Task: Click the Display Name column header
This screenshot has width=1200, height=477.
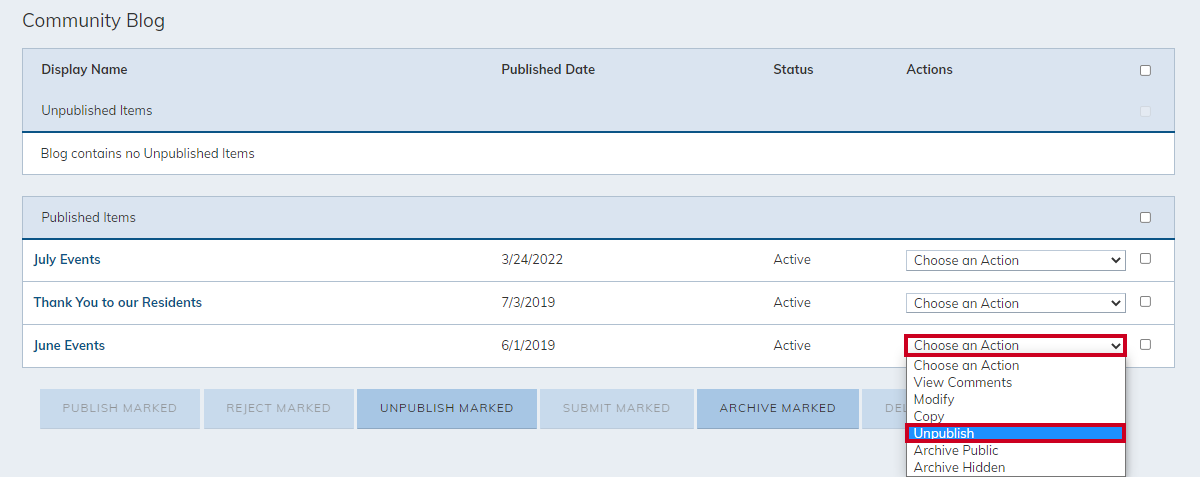Action: [85, 70]
